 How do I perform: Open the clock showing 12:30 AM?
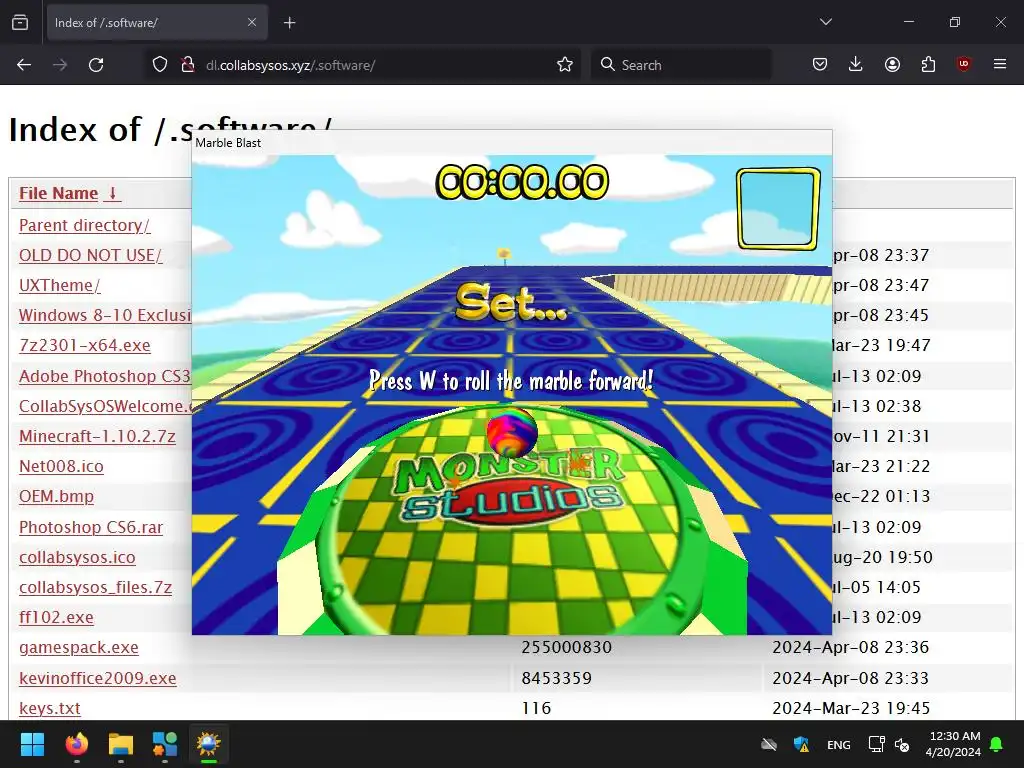953,744
